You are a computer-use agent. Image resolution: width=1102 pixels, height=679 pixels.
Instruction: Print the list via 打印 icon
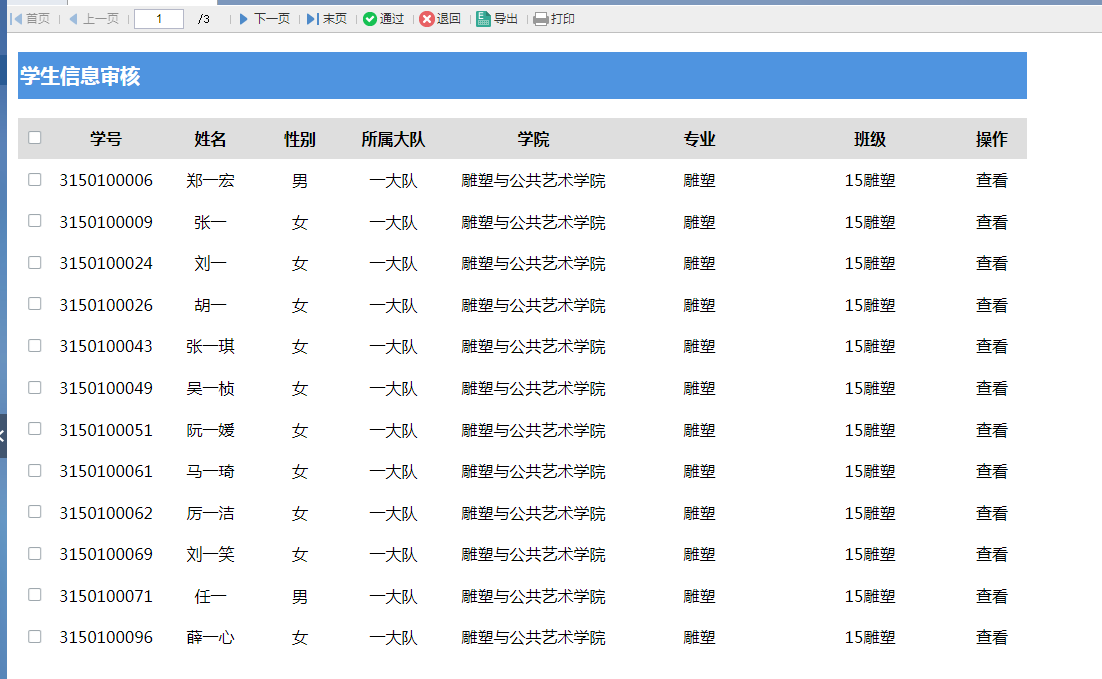point(541,19)
